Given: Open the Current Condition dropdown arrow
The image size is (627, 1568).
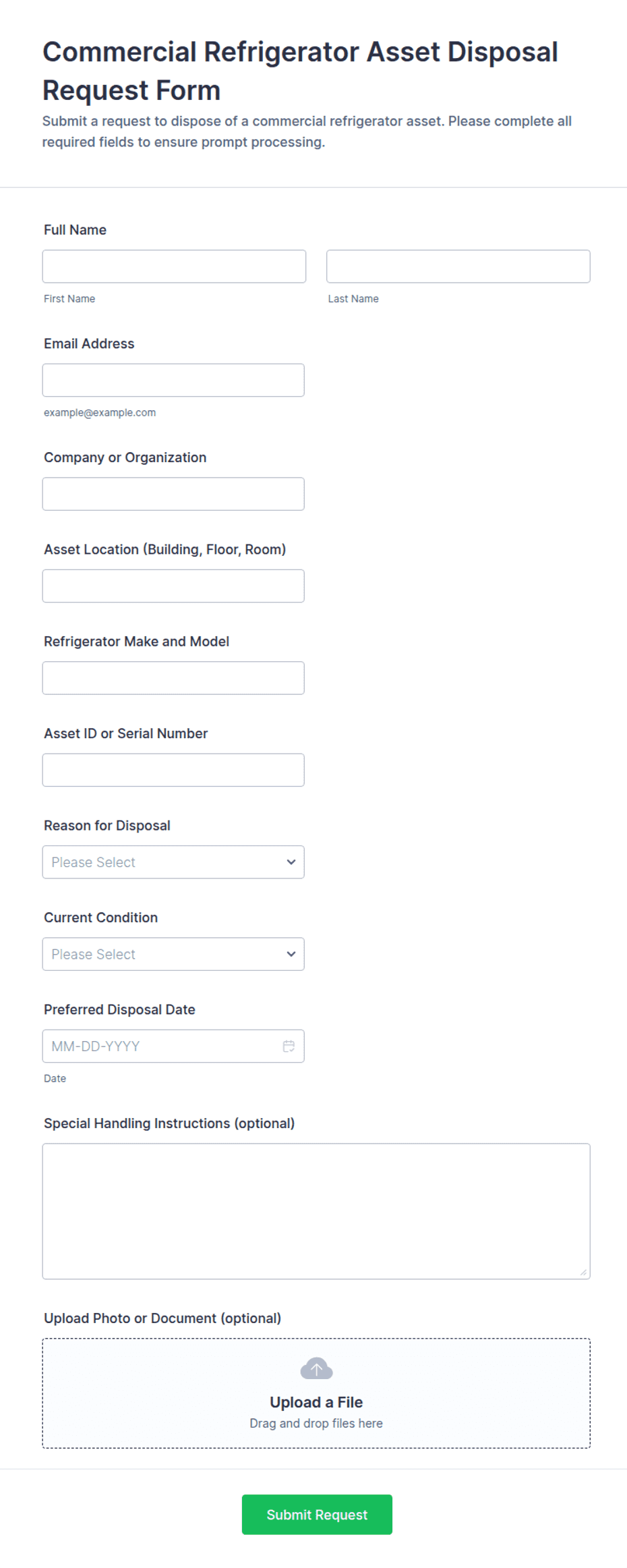Looking at the screenshot, I should click(x=291, y=954).
